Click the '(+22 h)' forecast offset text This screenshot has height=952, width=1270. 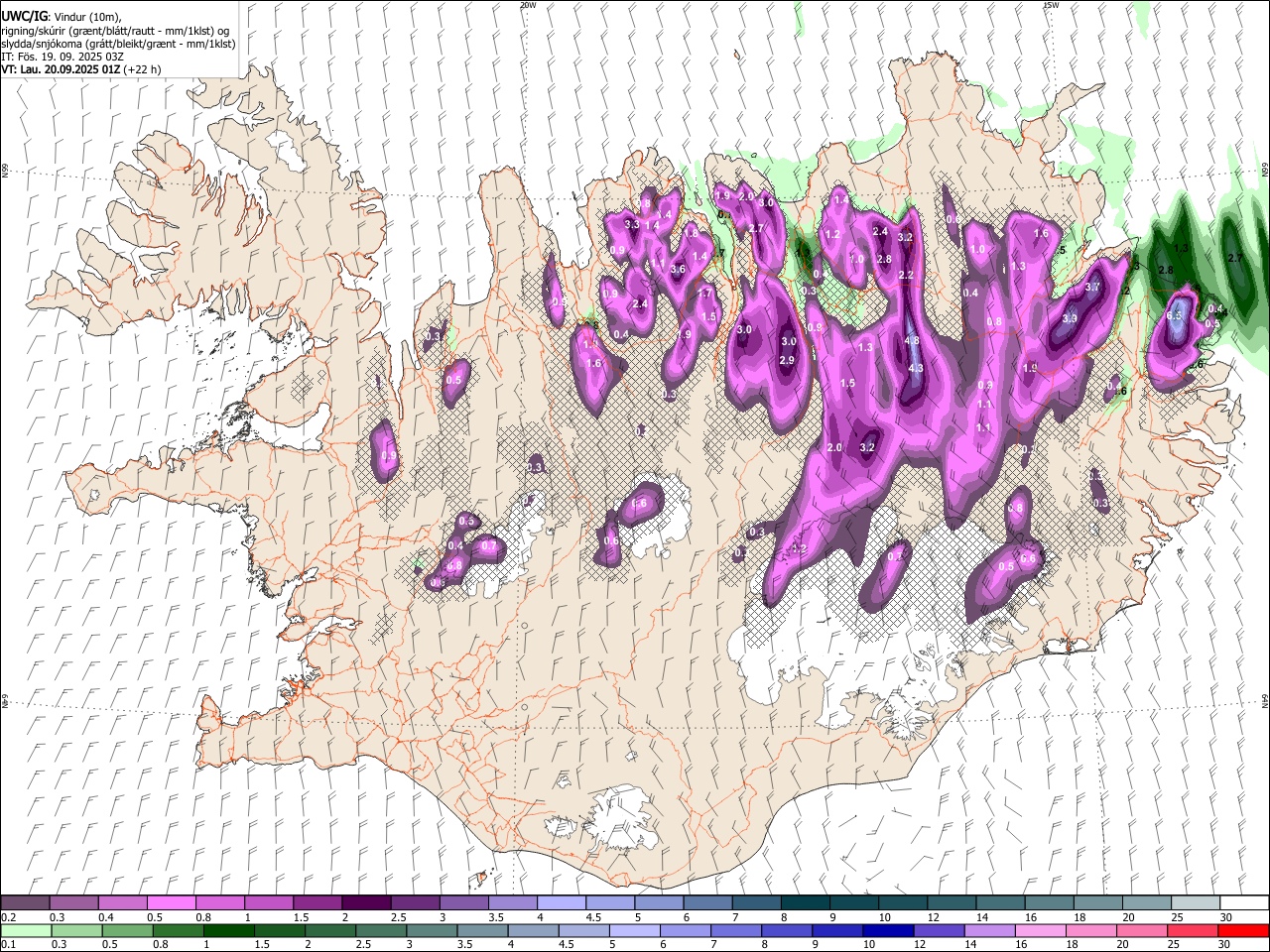click(143, 69)
